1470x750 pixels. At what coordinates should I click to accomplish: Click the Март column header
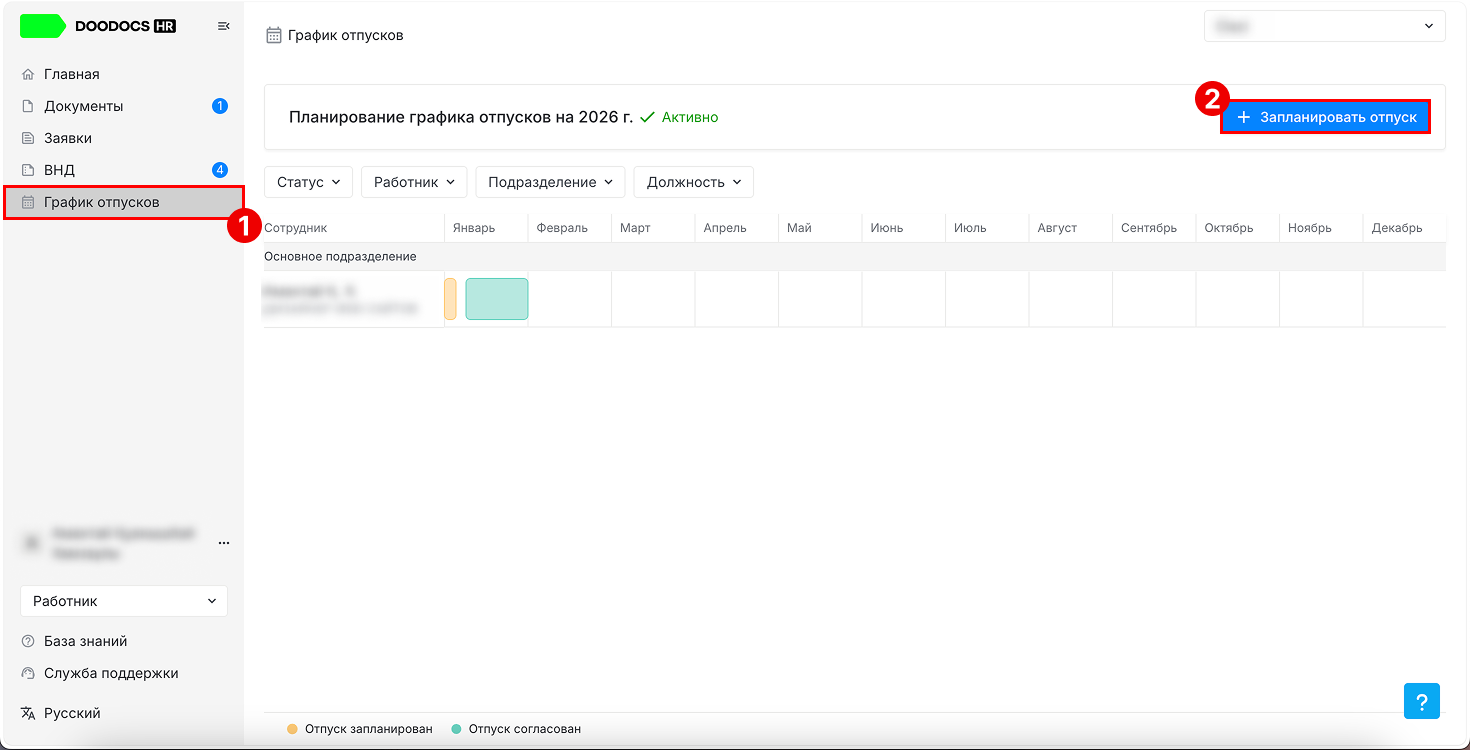tap(635, 228)
